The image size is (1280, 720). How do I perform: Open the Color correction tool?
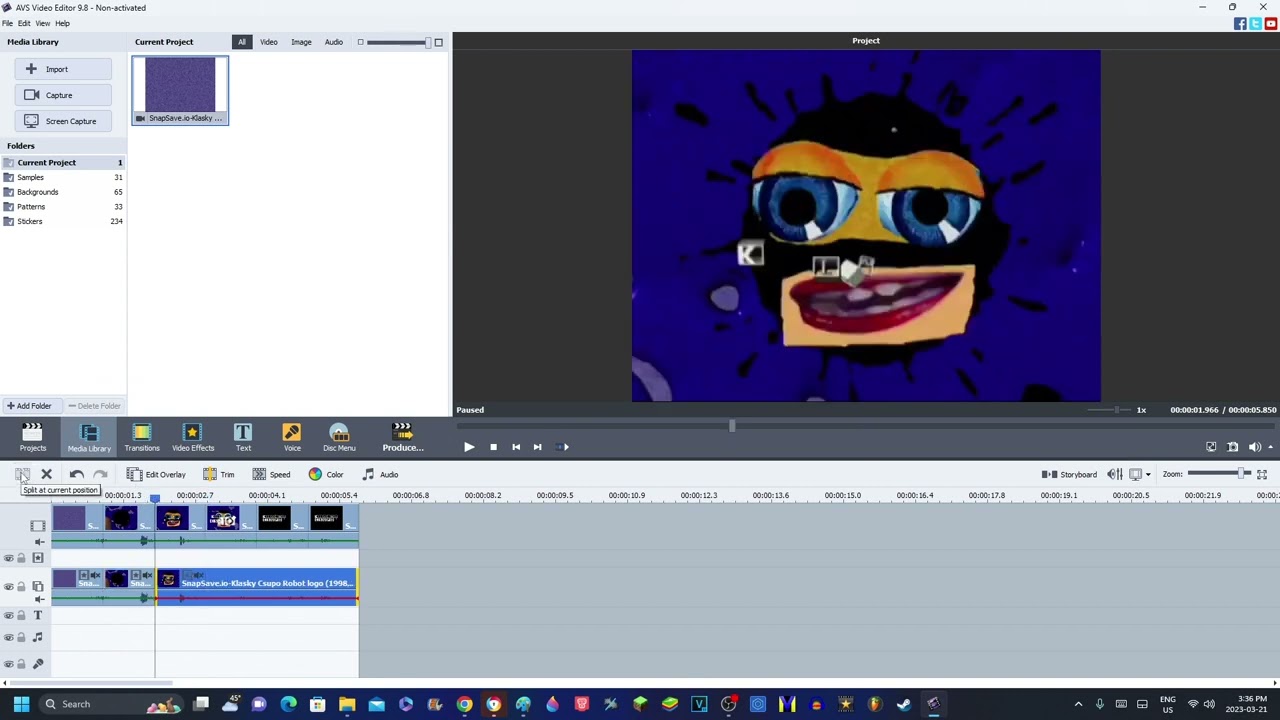click(x=326, y=474)
